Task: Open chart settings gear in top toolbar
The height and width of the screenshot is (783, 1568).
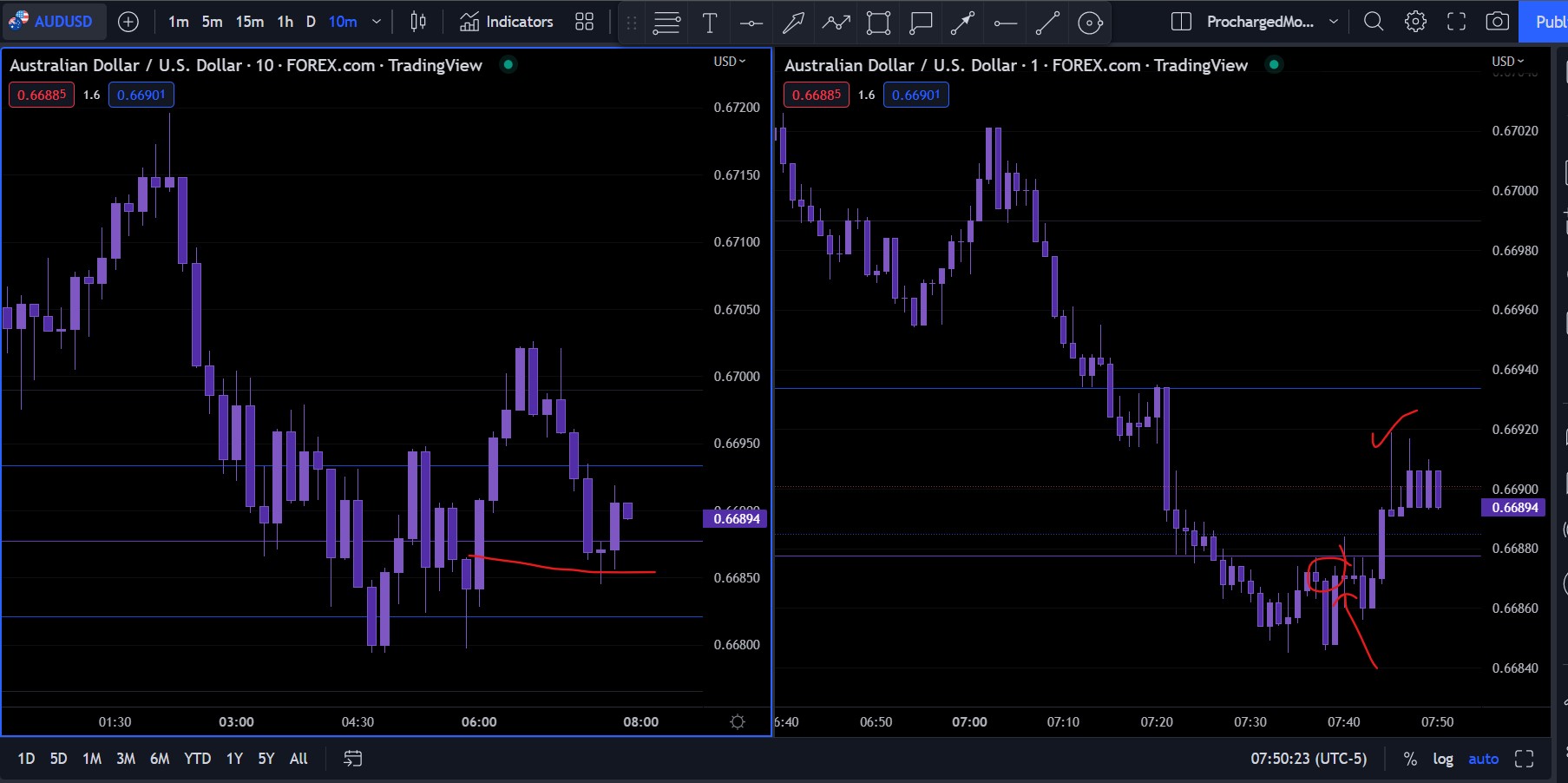Action: [1416, 22]
